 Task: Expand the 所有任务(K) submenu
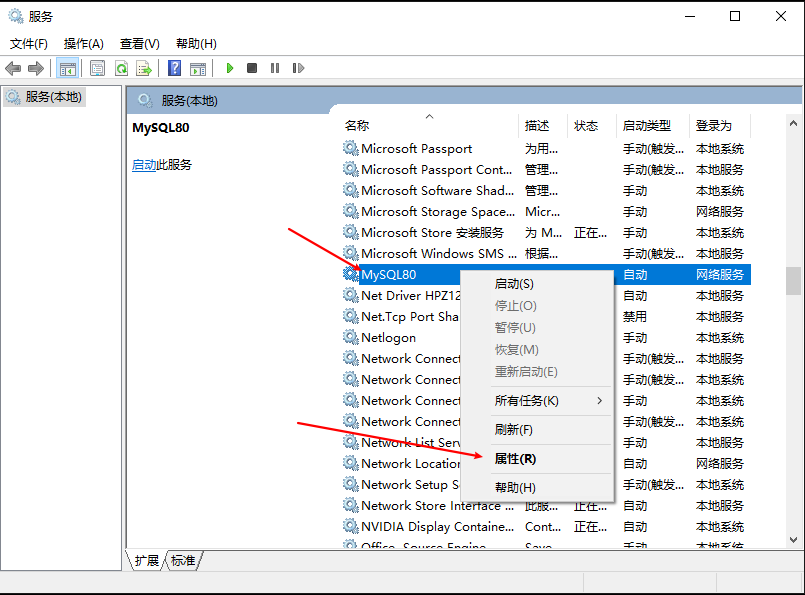[527, 400]
